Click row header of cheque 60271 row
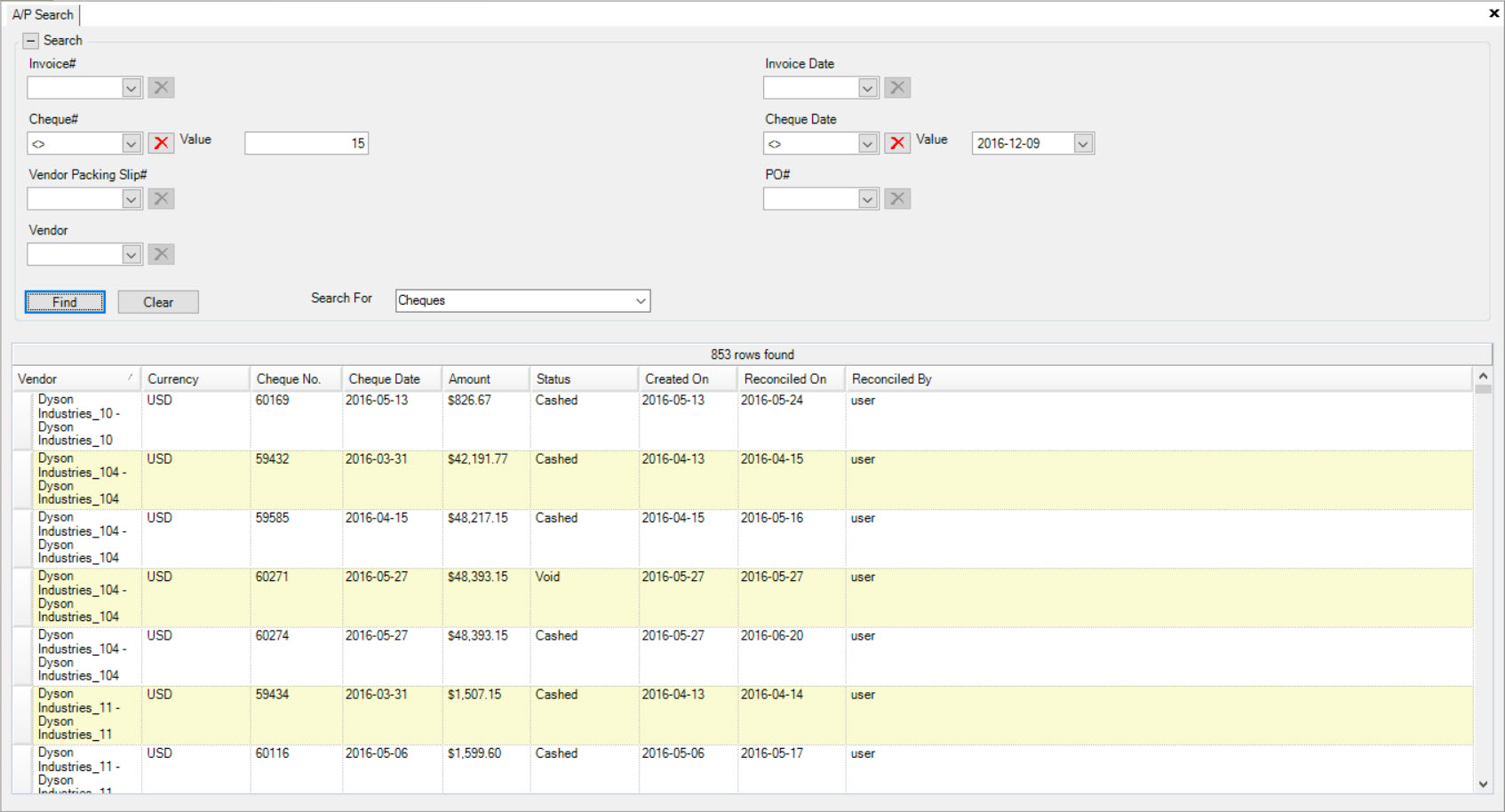1505x812 pixels. pos(23,598)
